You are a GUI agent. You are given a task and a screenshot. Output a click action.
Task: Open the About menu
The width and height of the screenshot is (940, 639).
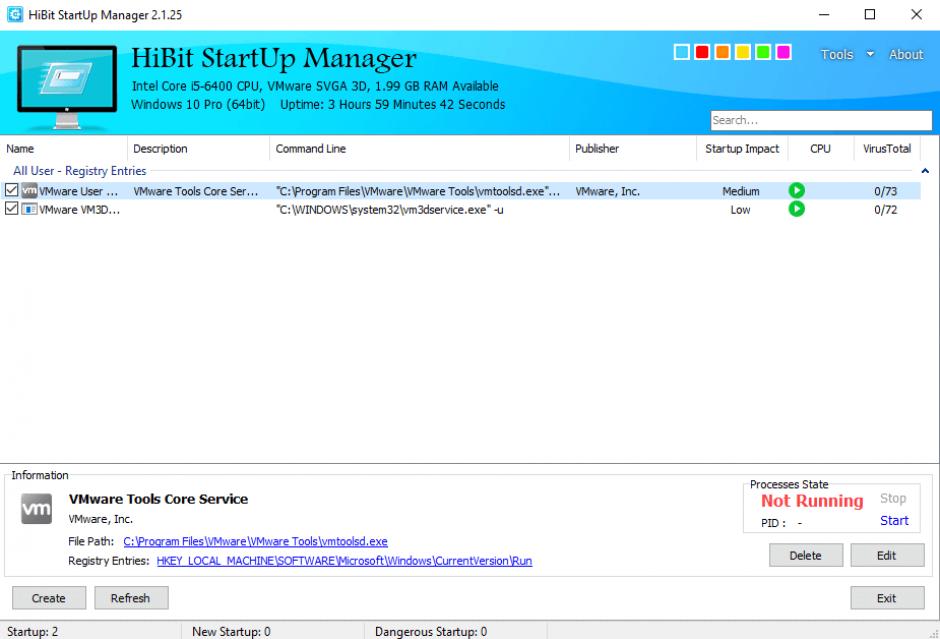coord(906,55)
